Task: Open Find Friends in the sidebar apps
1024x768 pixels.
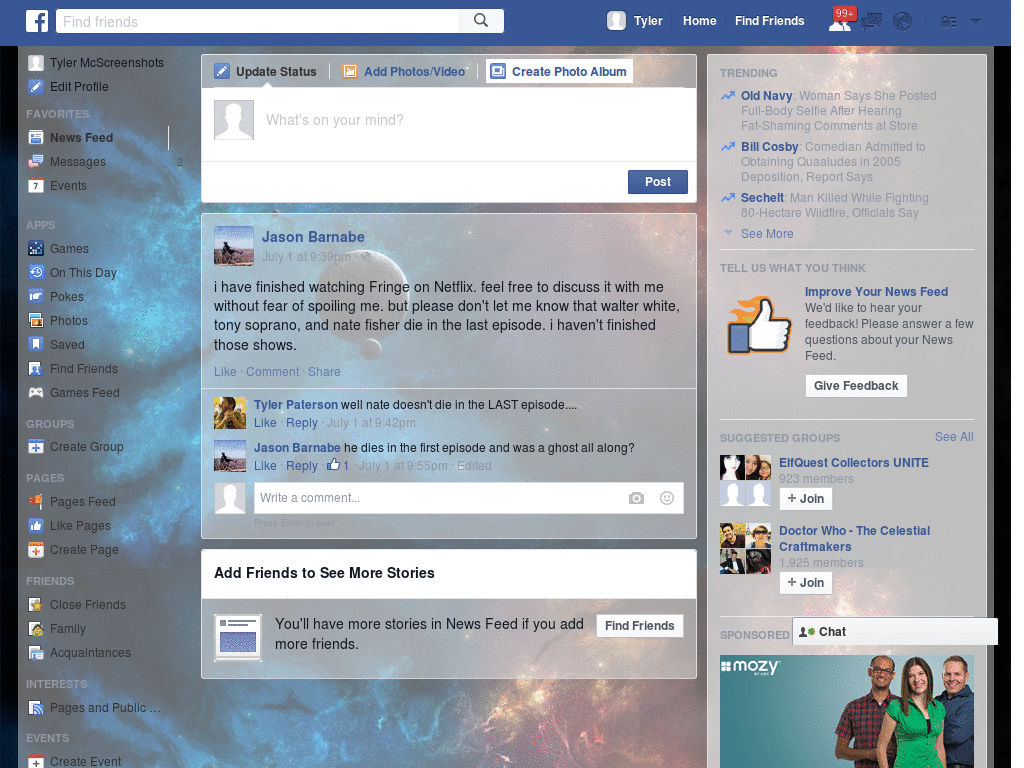Action: (84, 368)
